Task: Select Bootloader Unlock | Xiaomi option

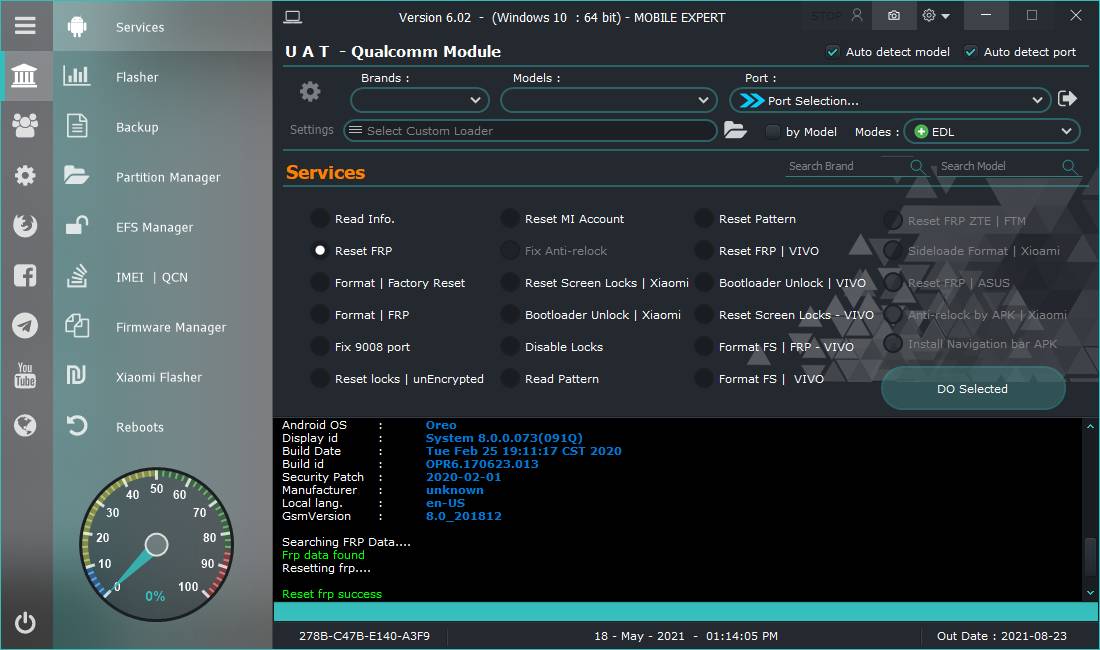Action: [510, 315]
